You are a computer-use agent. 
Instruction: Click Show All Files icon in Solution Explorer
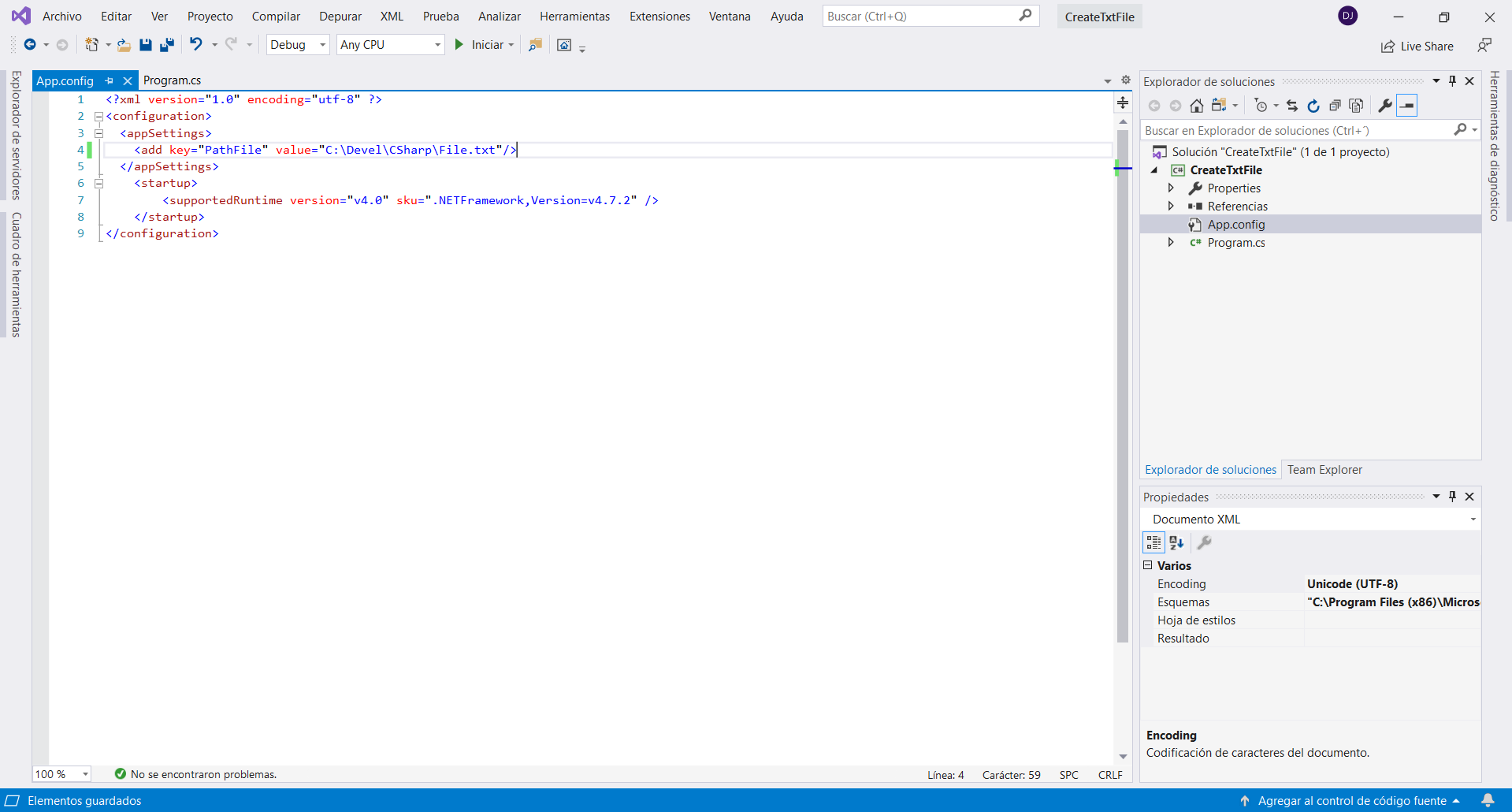[1356, 106]
